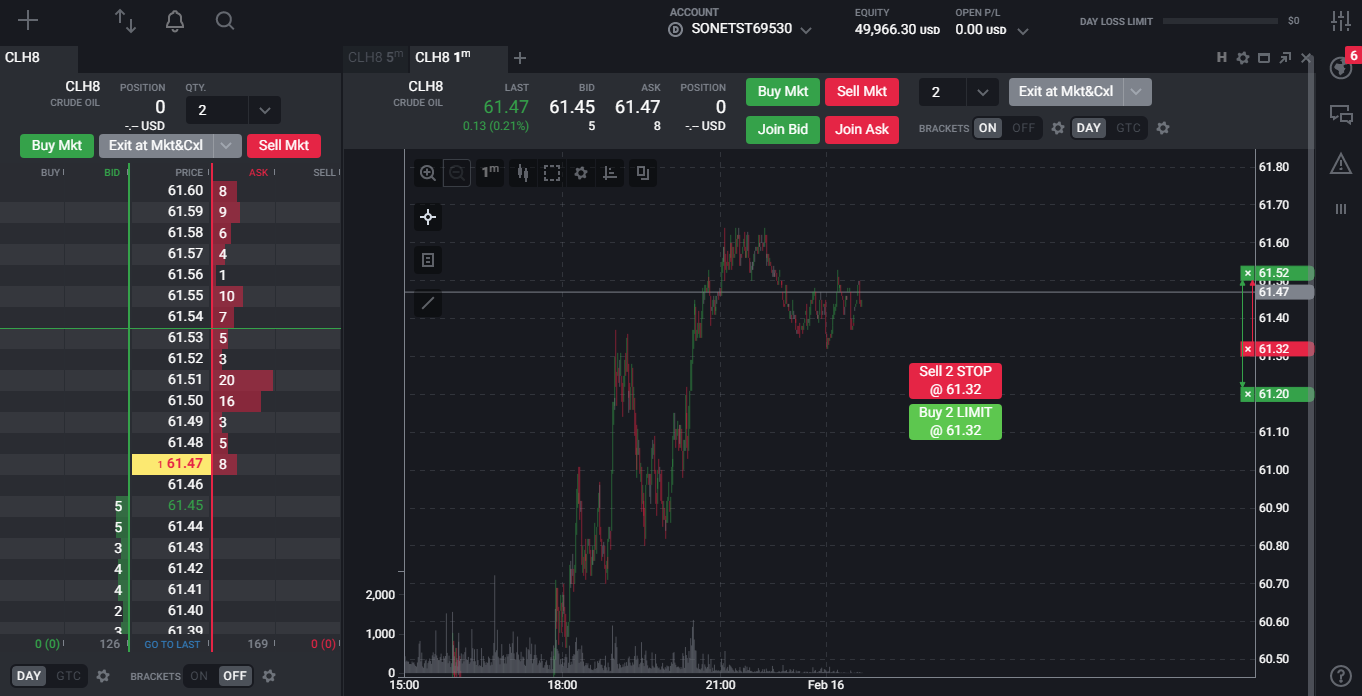Open the chat messages sidebar icon

click(x=1341, y=115)
